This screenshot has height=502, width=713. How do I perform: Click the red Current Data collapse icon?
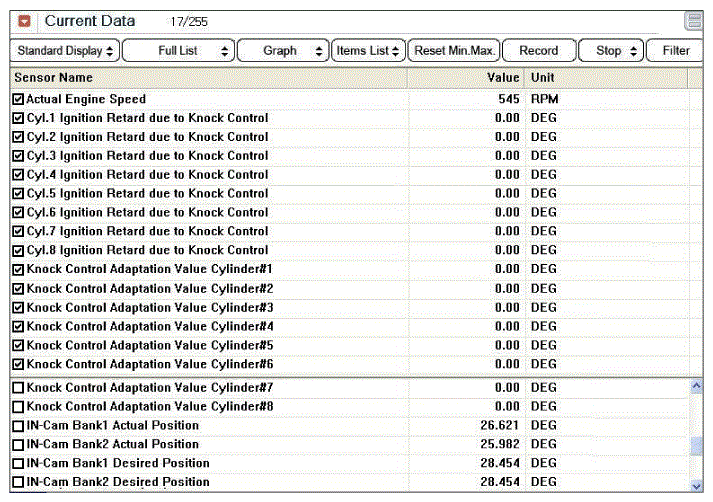tap(24, 21)
